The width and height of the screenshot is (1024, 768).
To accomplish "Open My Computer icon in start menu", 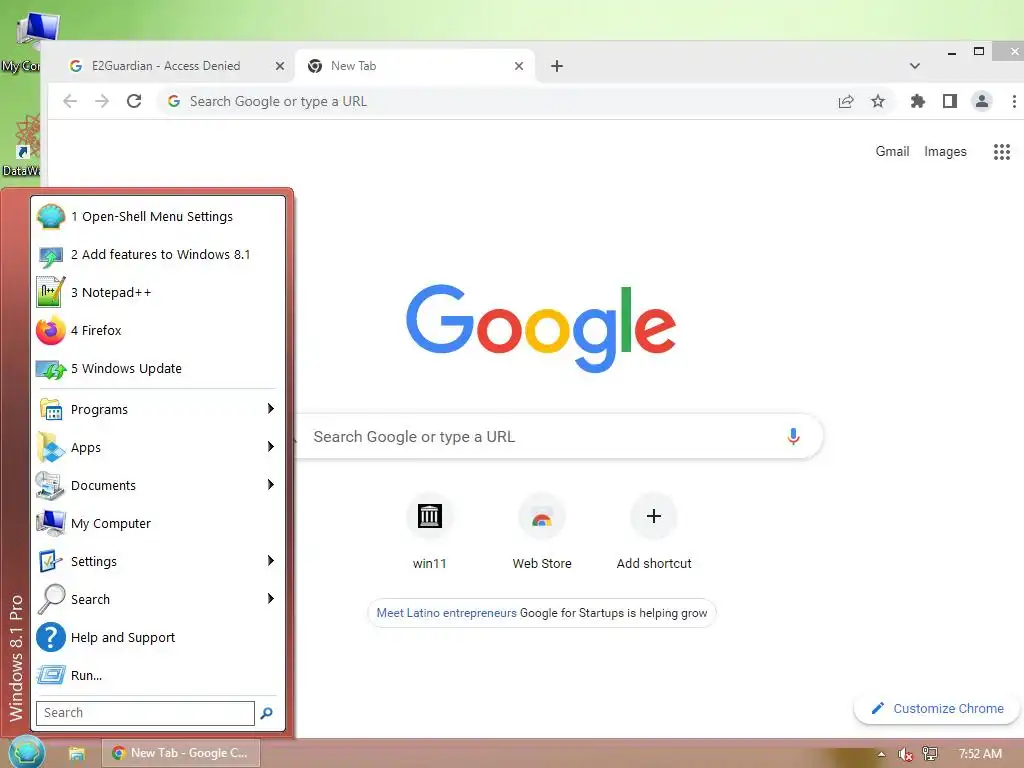I will 50,524.
